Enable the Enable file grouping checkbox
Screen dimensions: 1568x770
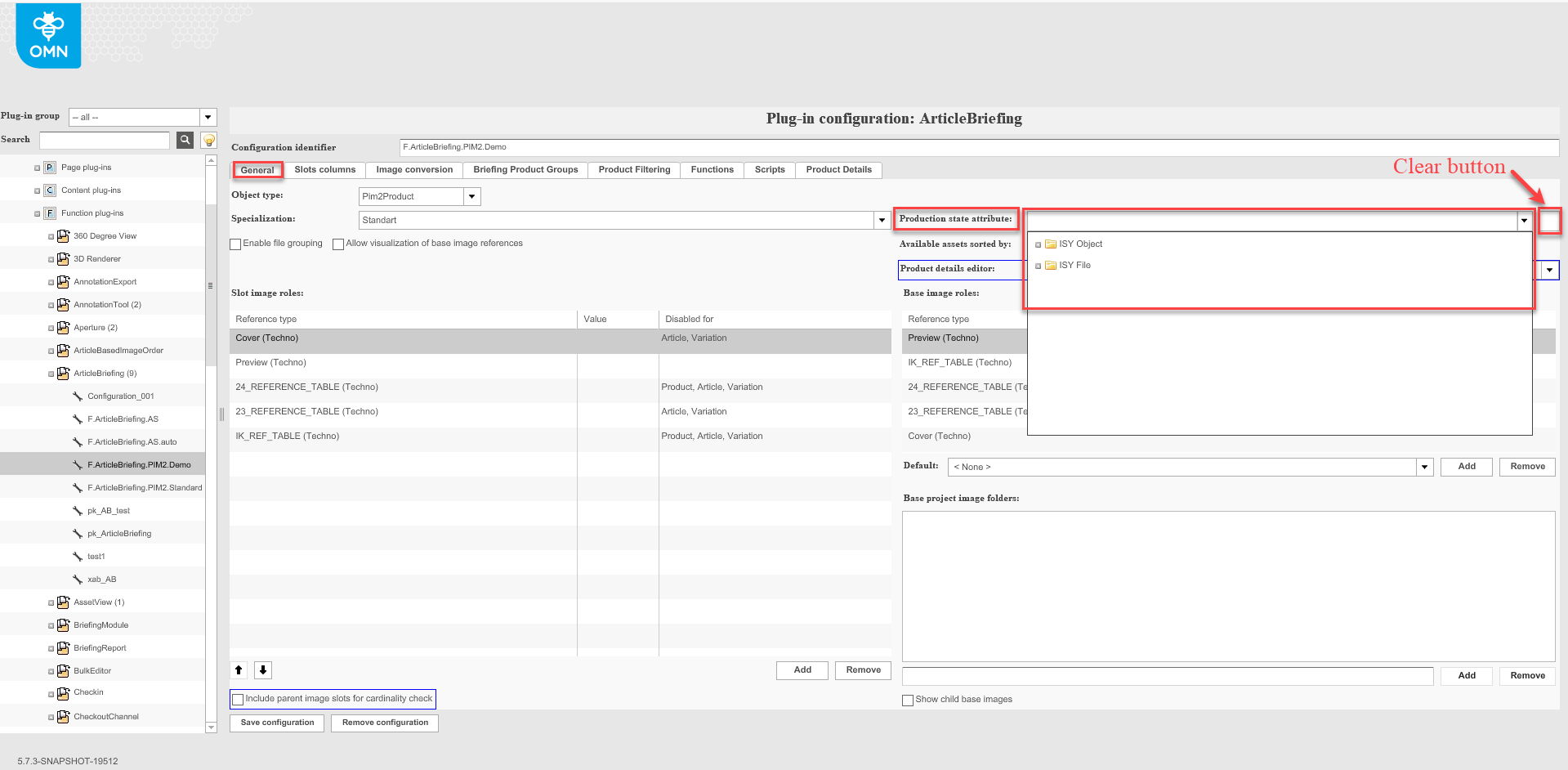coord(235,244)
